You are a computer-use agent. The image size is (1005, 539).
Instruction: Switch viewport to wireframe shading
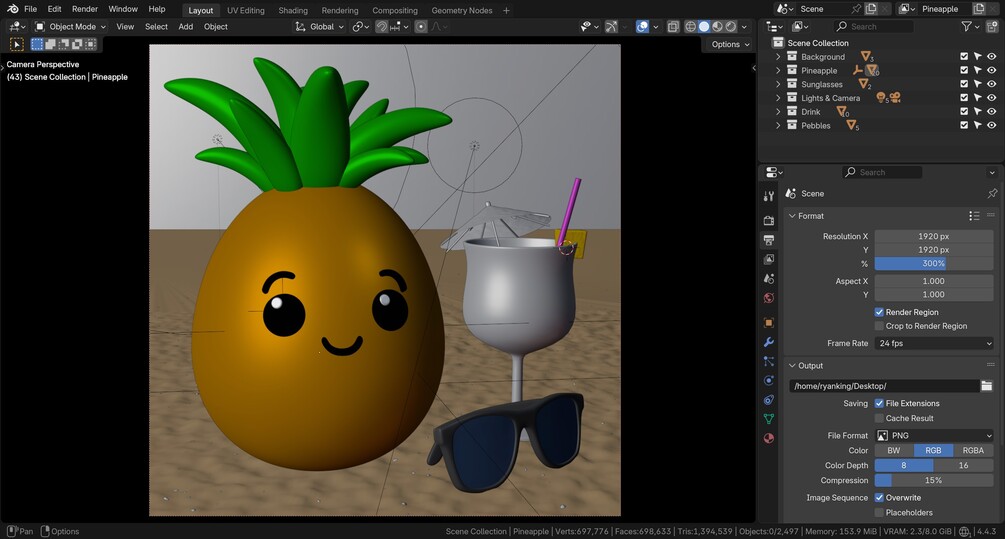click(690, 26)
